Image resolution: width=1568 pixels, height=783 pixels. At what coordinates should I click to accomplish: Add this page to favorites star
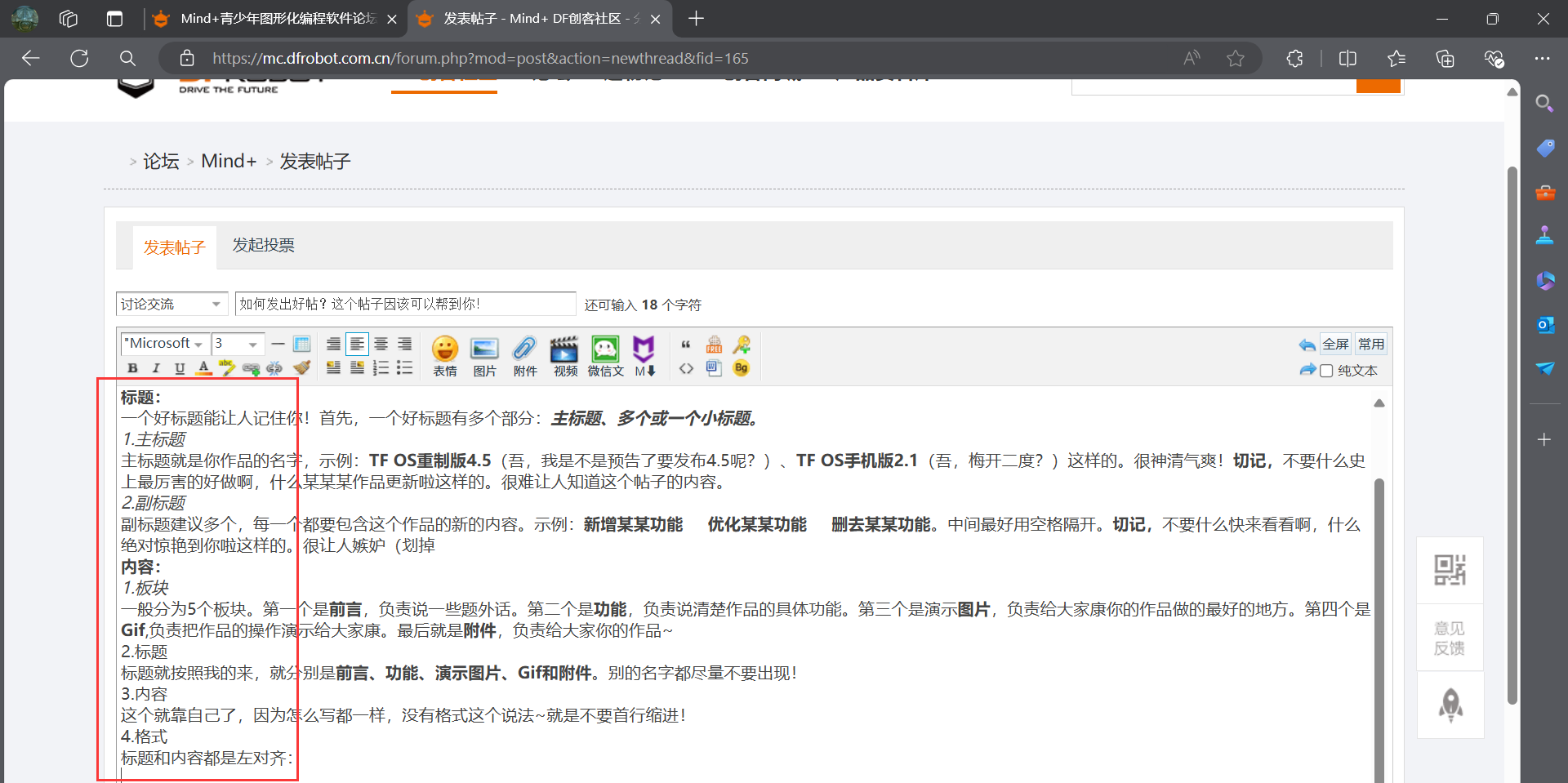[1236, 58]
